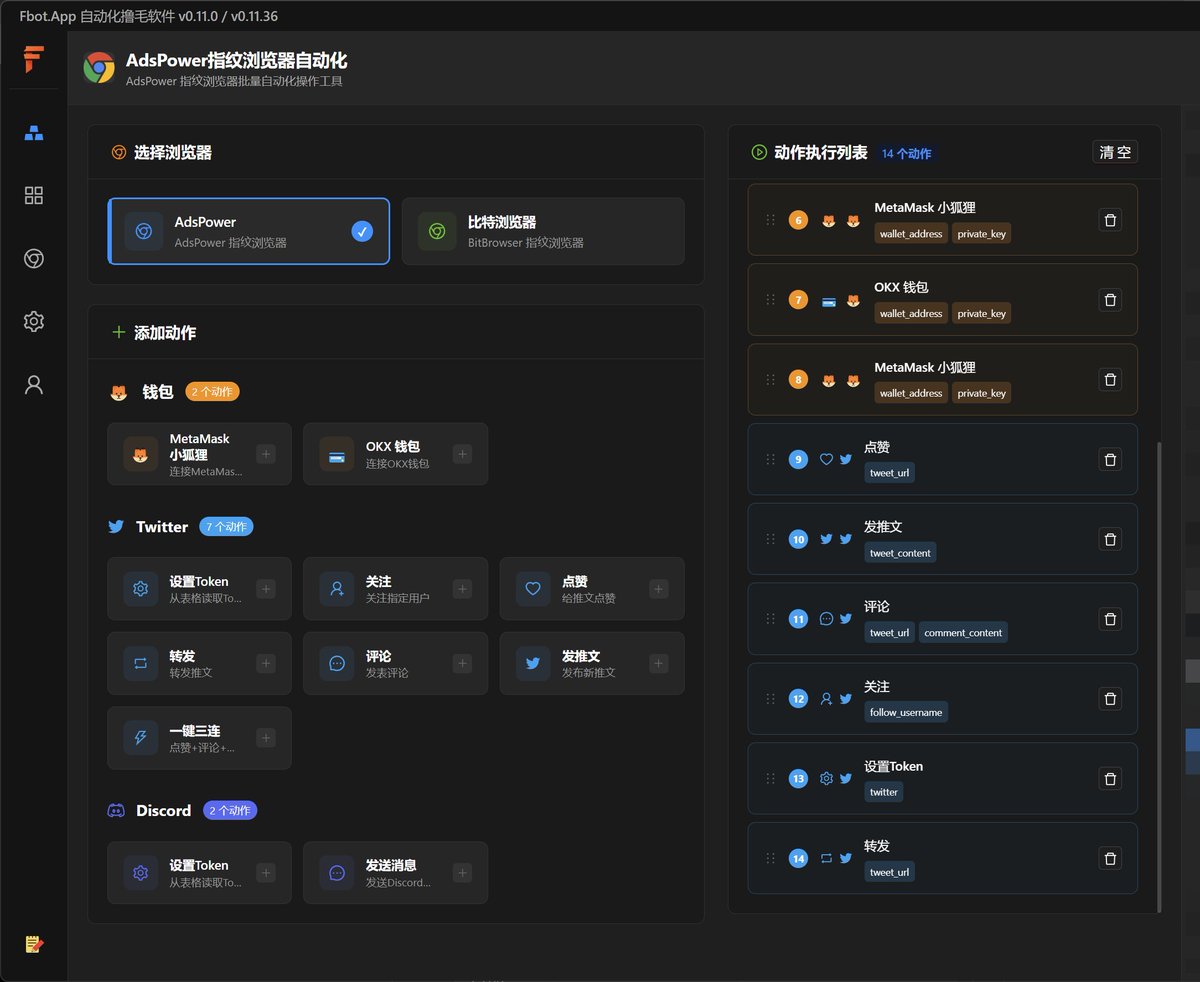Select the AdsPower browser card

click(249, 231)
